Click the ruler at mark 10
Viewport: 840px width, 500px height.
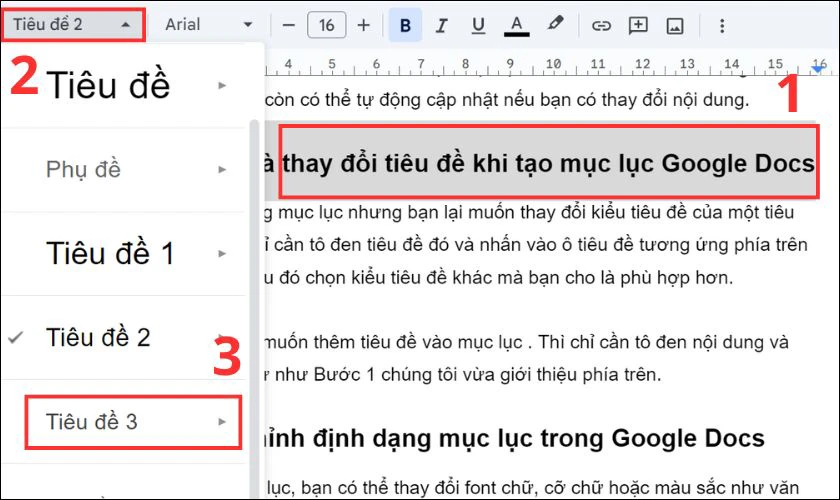pos(553,64)
